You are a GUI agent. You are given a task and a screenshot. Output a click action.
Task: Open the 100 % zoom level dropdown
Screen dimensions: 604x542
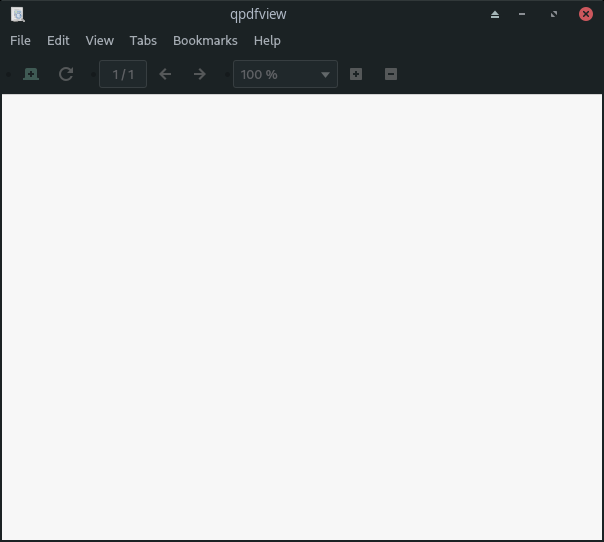[x=285, y=74]
